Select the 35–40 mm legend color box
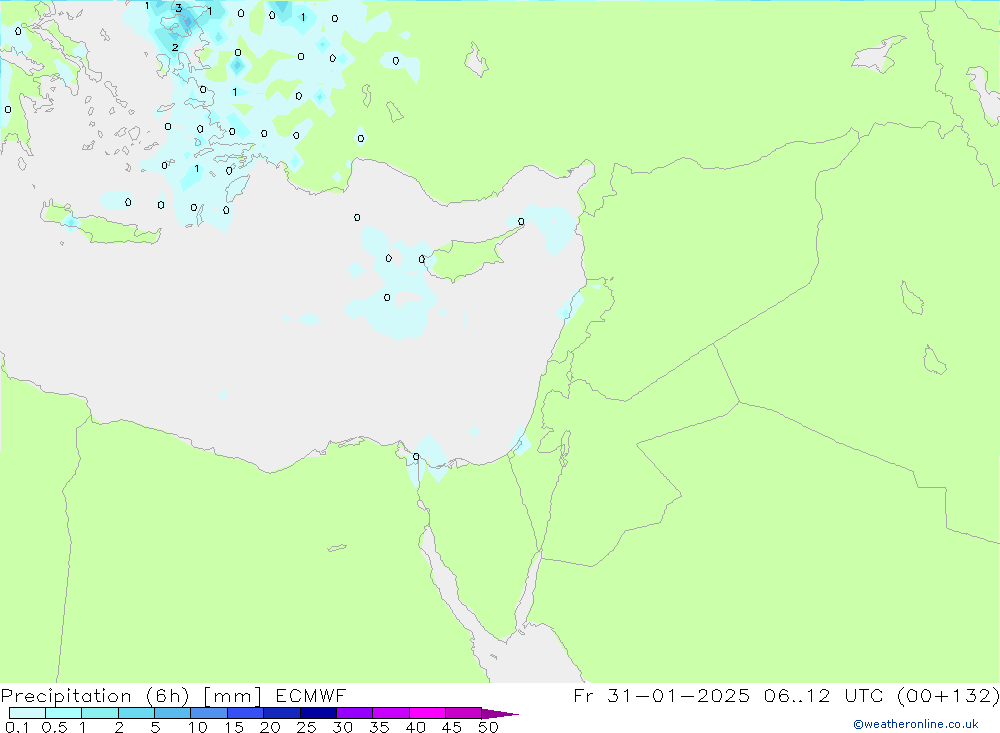Screen dimensions: 1000x733 coord(391,713)
